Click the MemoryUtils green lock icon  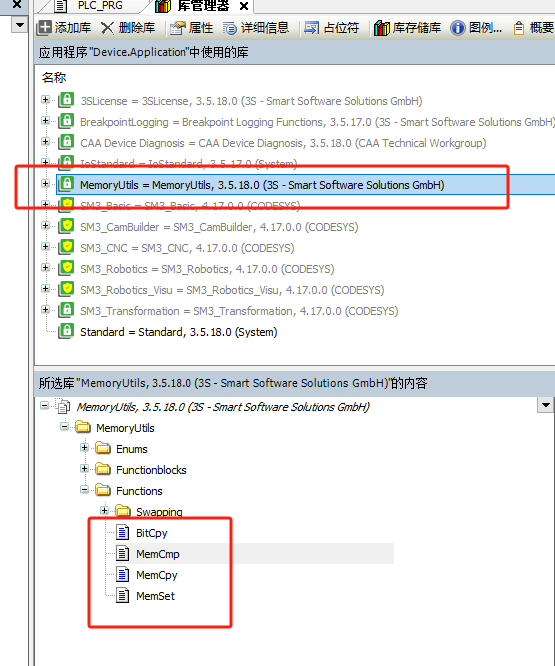(x=66, y=183)
